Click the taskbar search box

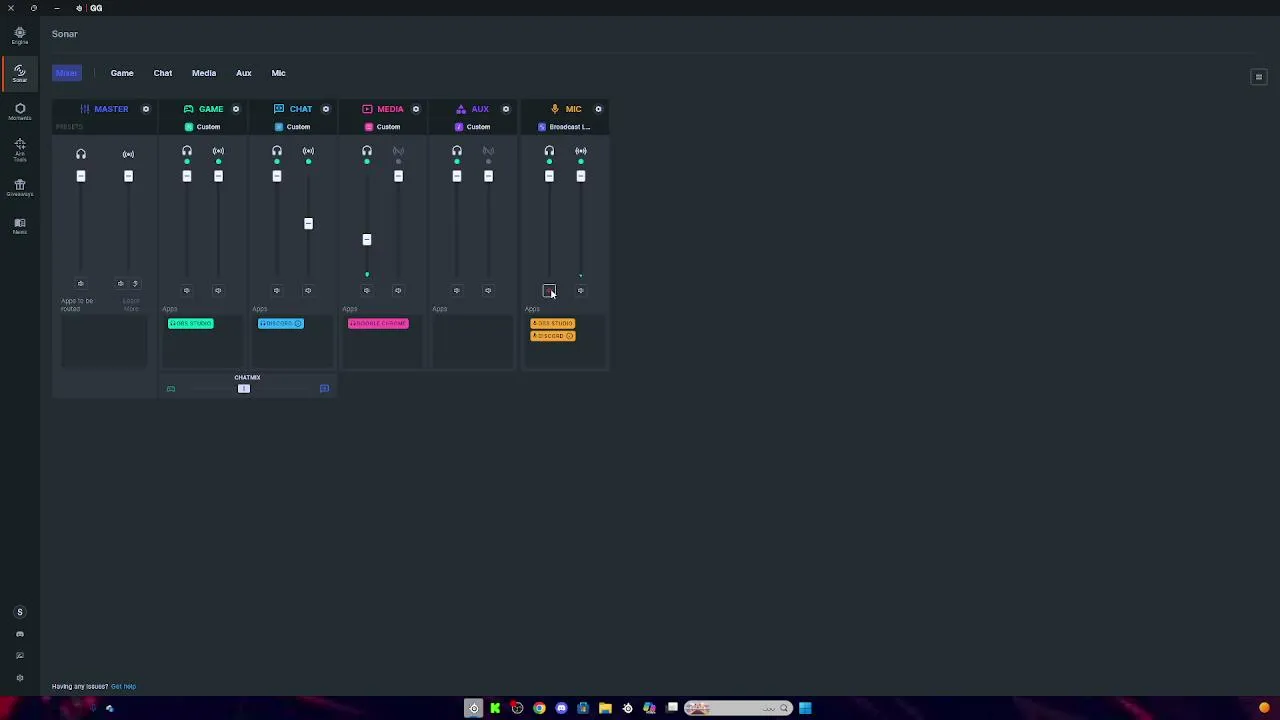tap(737, 708)
